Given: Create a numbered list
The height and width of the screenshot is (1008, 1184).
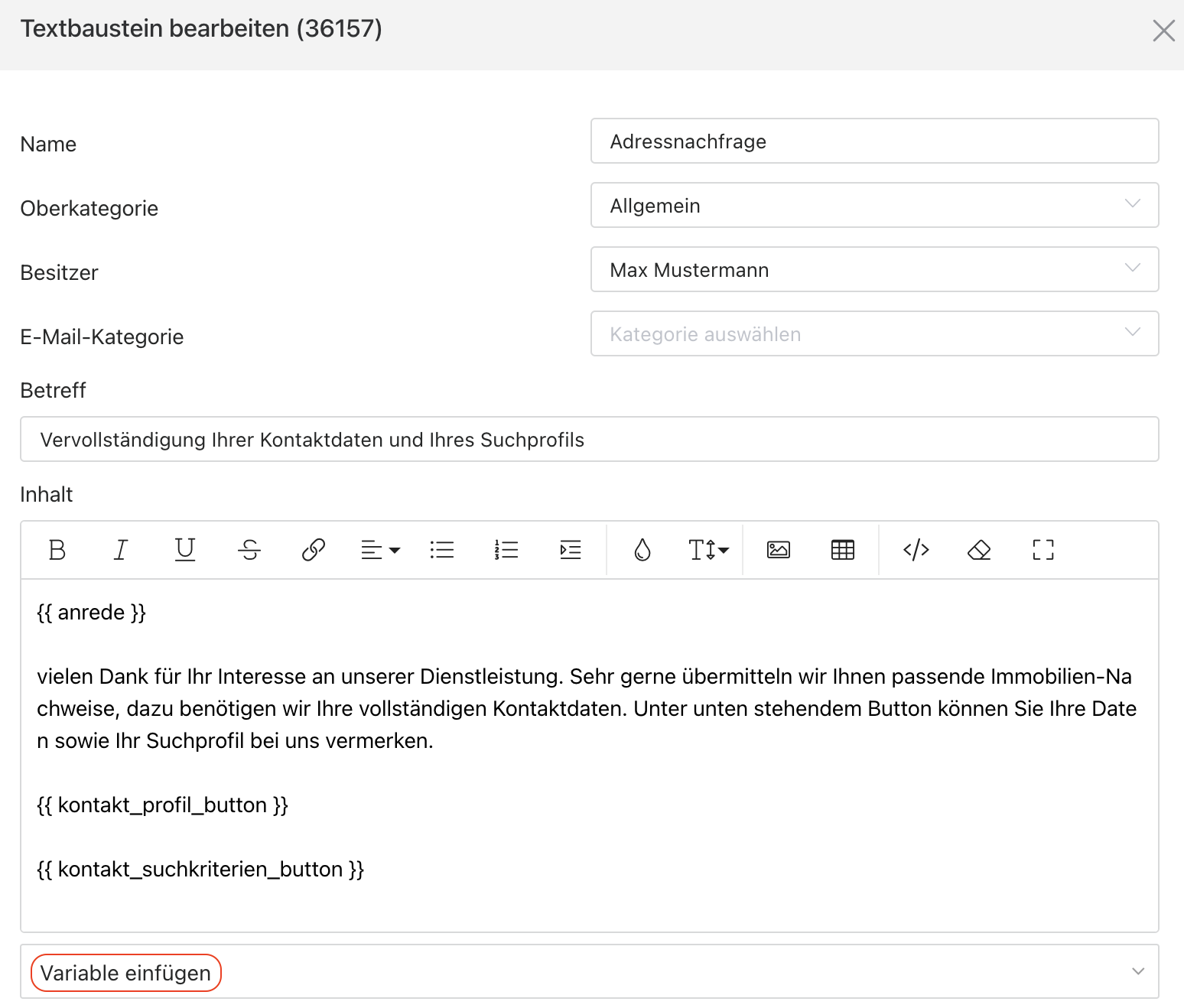Looking at the screenshot, I should [x=506, y=550].
